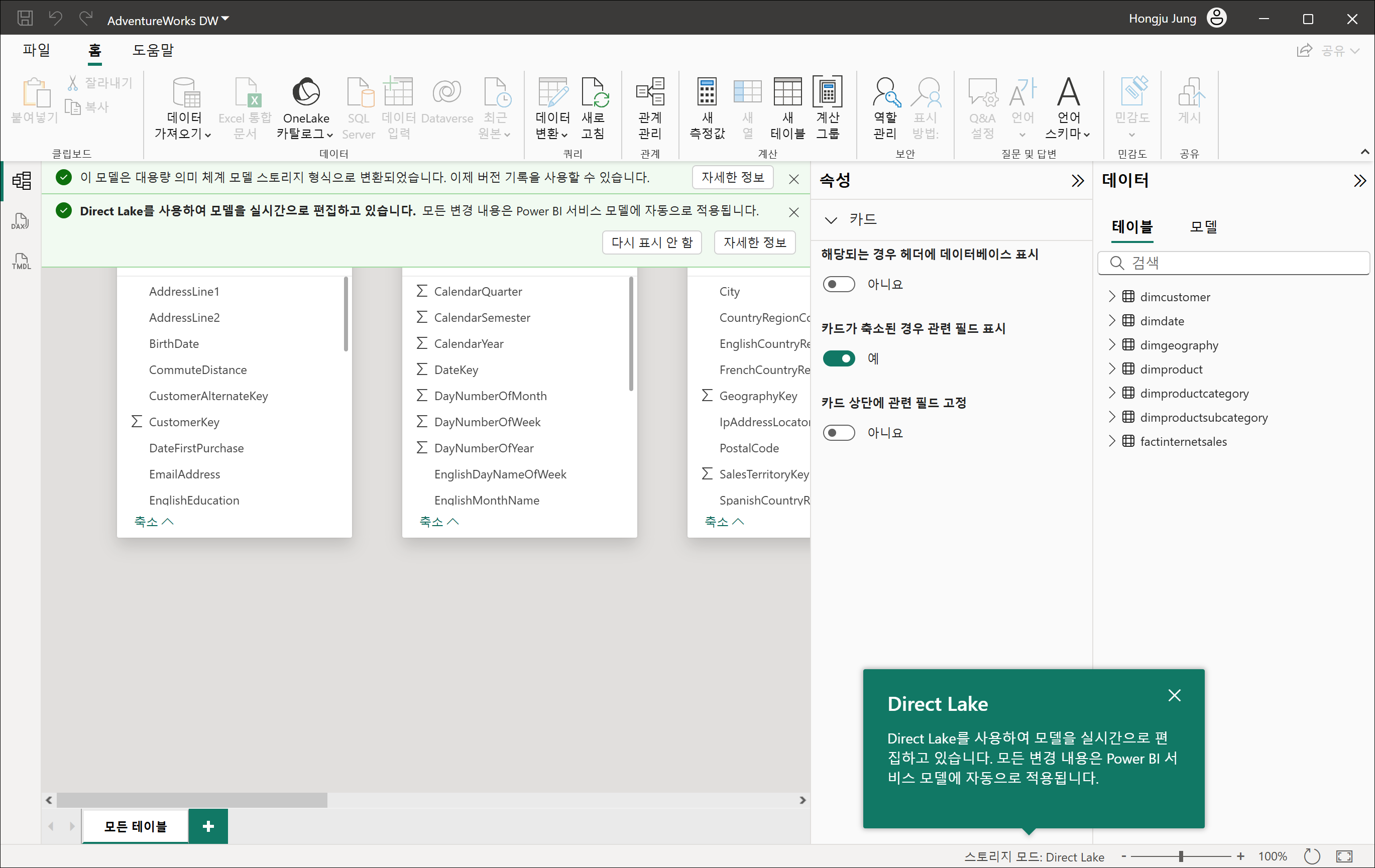Click the Undo arrow icon
This screenshot has width=1375, height=868.
[x=55, y=18]
